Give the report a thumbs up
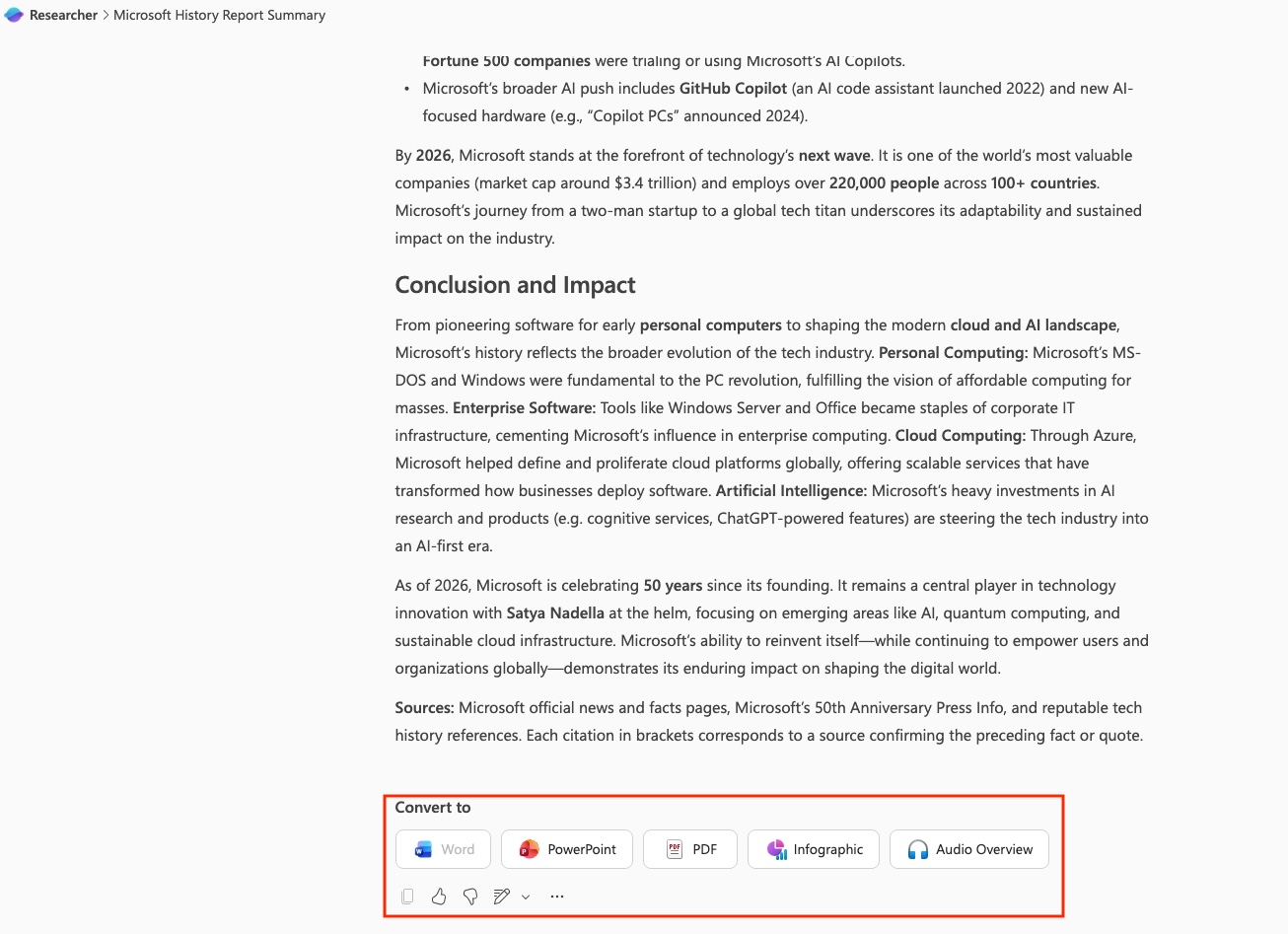This screenshot has width=1288, height=934. 439,897
